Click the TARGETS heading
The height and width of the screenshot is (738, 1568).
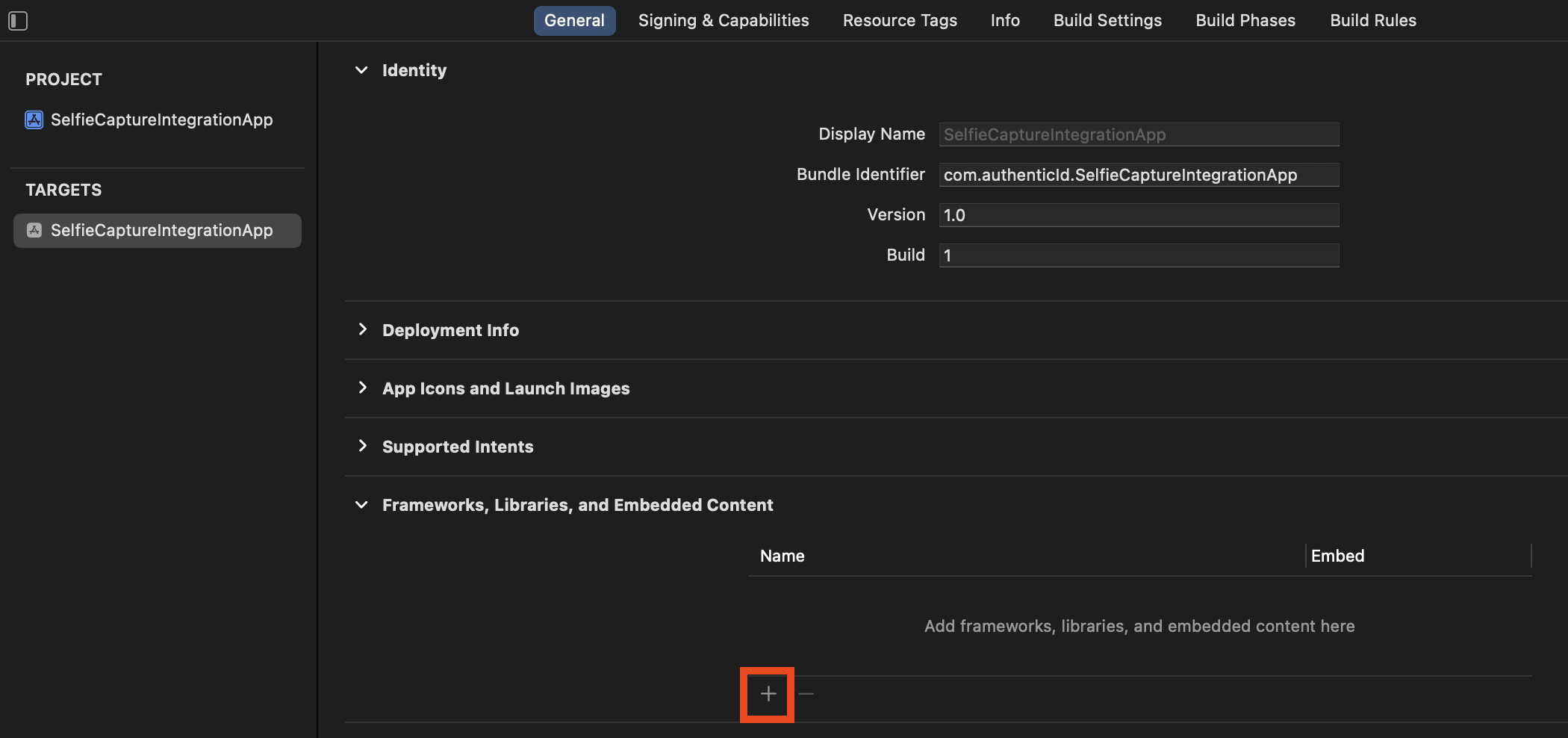[x=63, y=190]
